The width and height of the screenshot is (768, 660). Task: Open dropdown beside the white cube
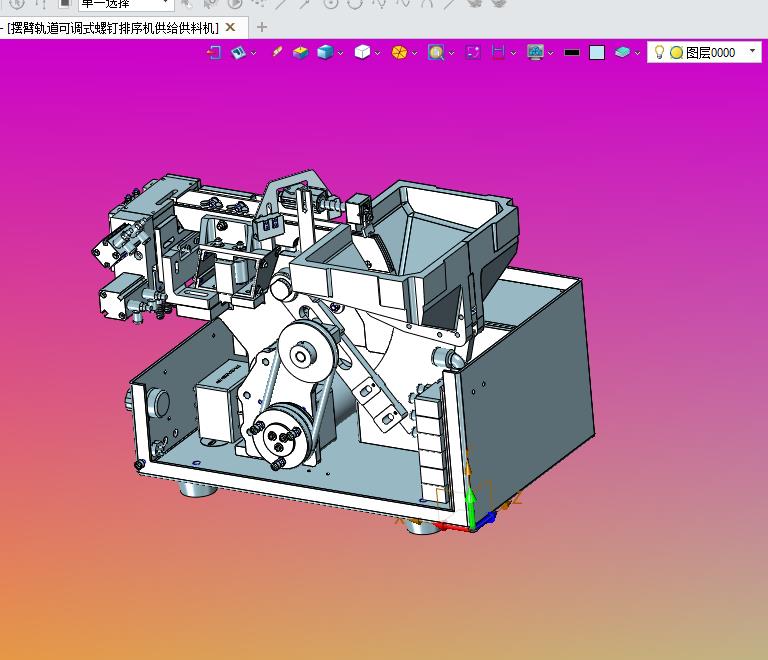(377, 53)
